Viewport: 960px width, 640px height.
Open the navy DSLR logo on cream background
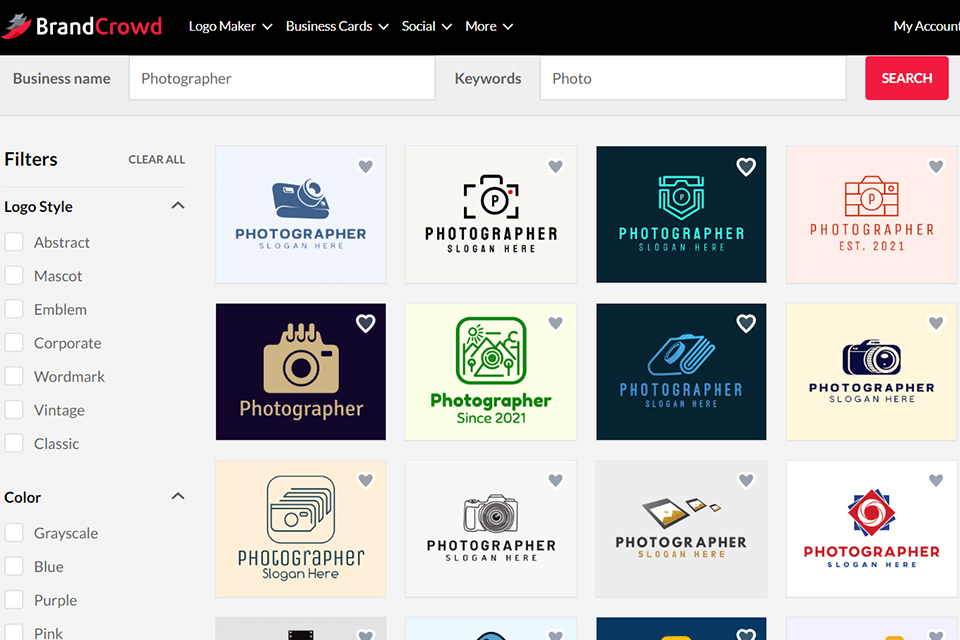point(871,372)
